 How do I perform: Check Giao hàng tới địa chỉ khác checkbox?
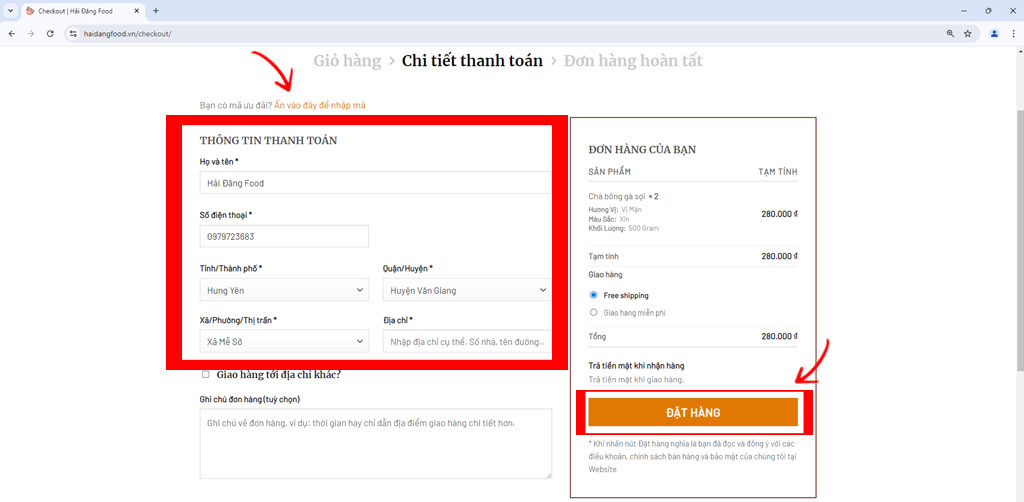click(206, 375)
